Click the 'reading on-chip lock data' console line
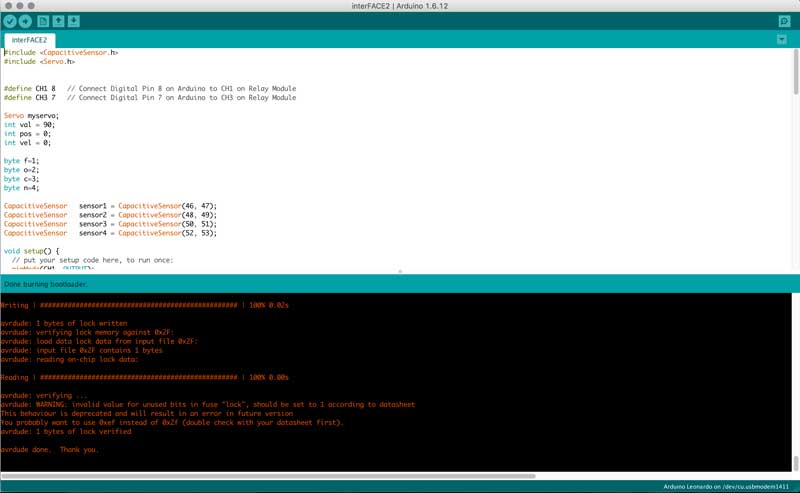This screenshot has width=800, height=493. (x=69, y=359)
